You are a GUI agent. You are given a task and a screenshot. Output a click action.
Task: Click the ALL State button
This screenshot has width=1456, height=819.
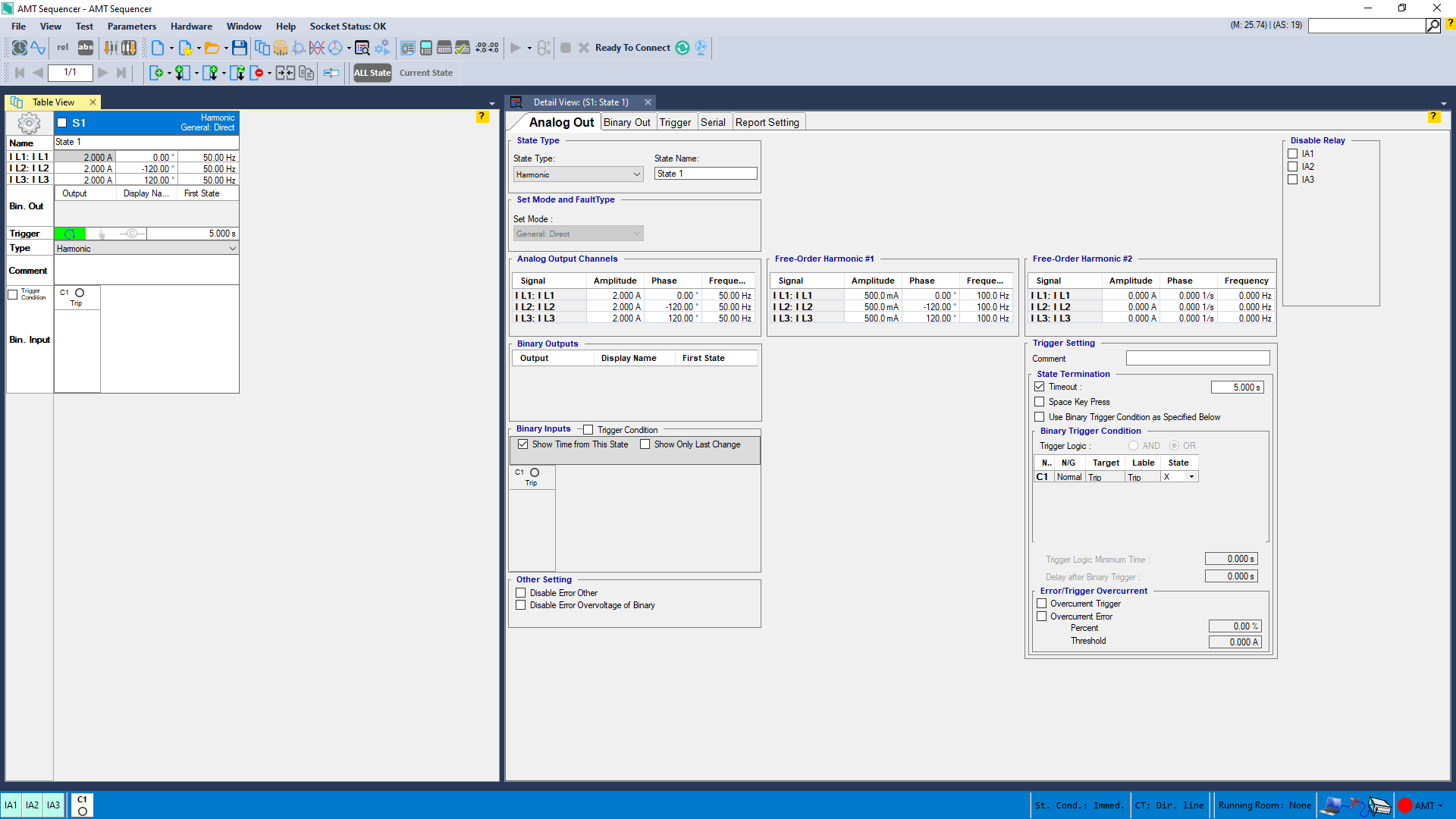click(x=372, y=73)
